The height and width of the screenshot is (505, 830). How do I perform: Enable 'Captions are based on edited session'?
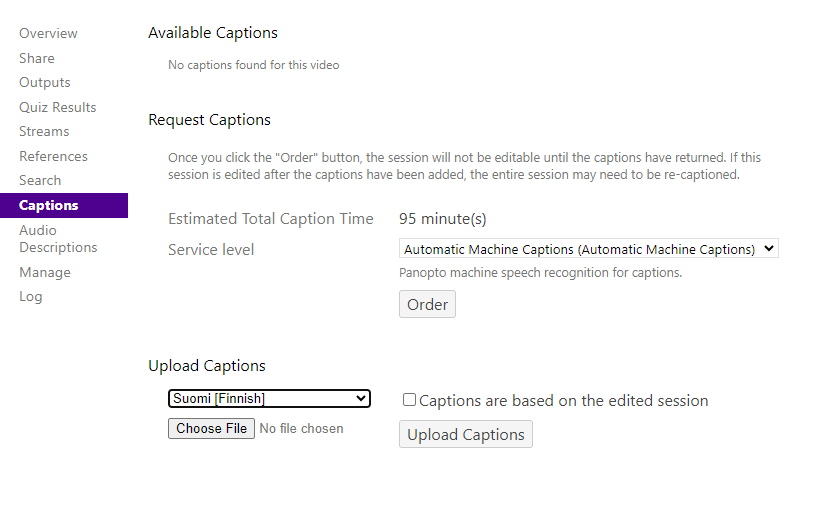(409, 400)
